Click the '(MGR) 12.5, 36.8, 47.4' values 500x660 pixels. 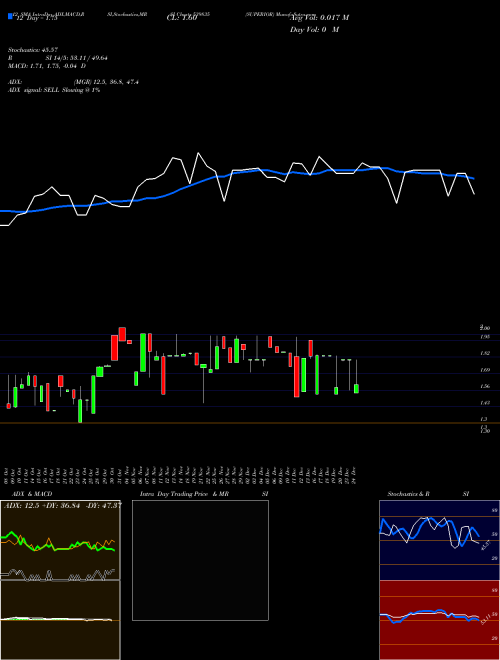pyautogui.click(x=106, y=82)
